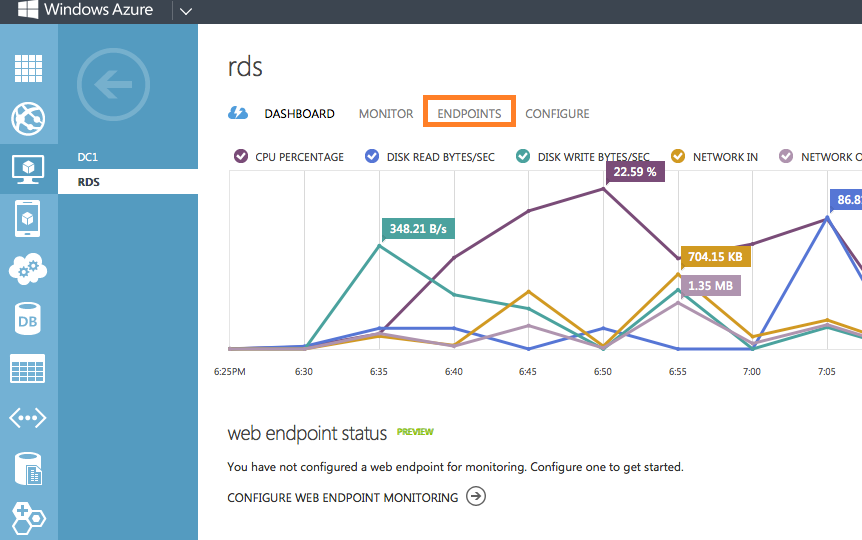Click the 704.15 KB data label

point(715,257)
